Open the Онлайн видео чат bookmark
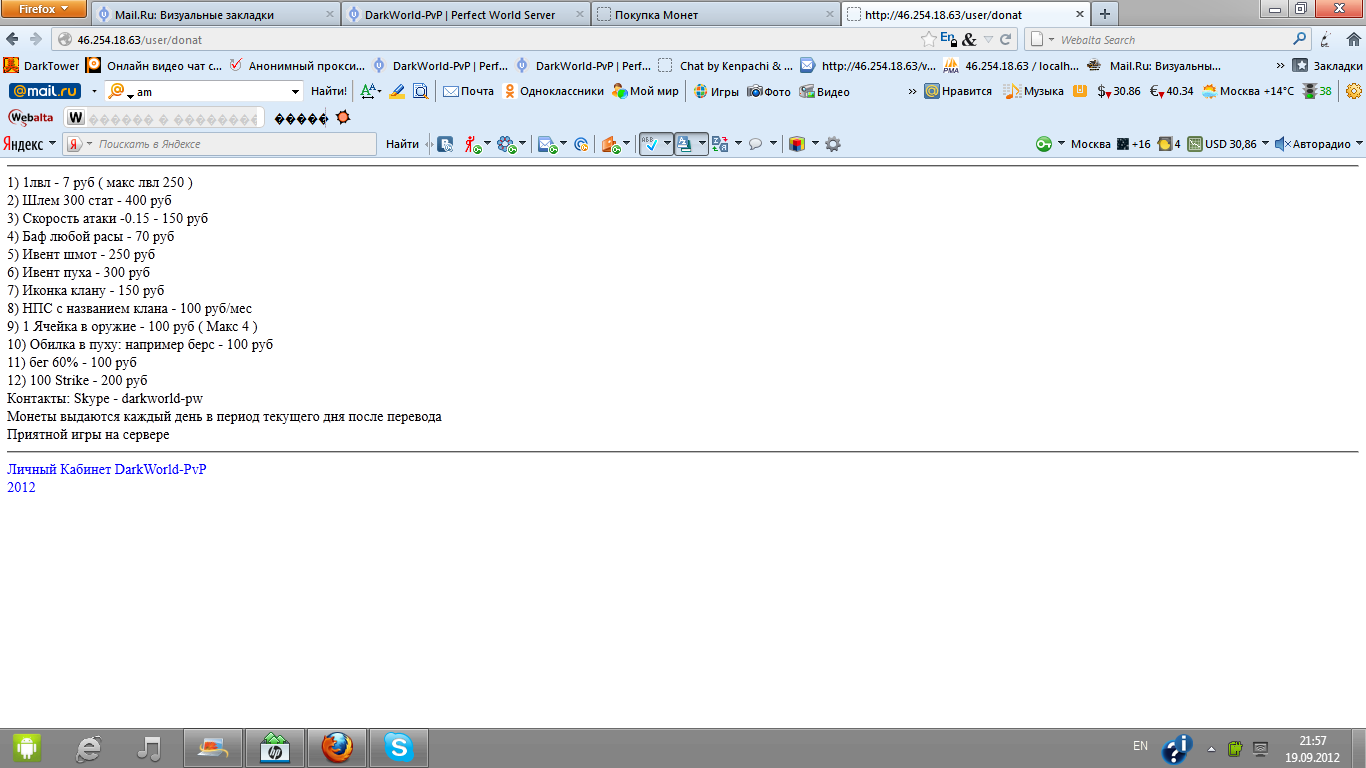The width and height of the screenshot is (1366, 768). tap(154, 65)
